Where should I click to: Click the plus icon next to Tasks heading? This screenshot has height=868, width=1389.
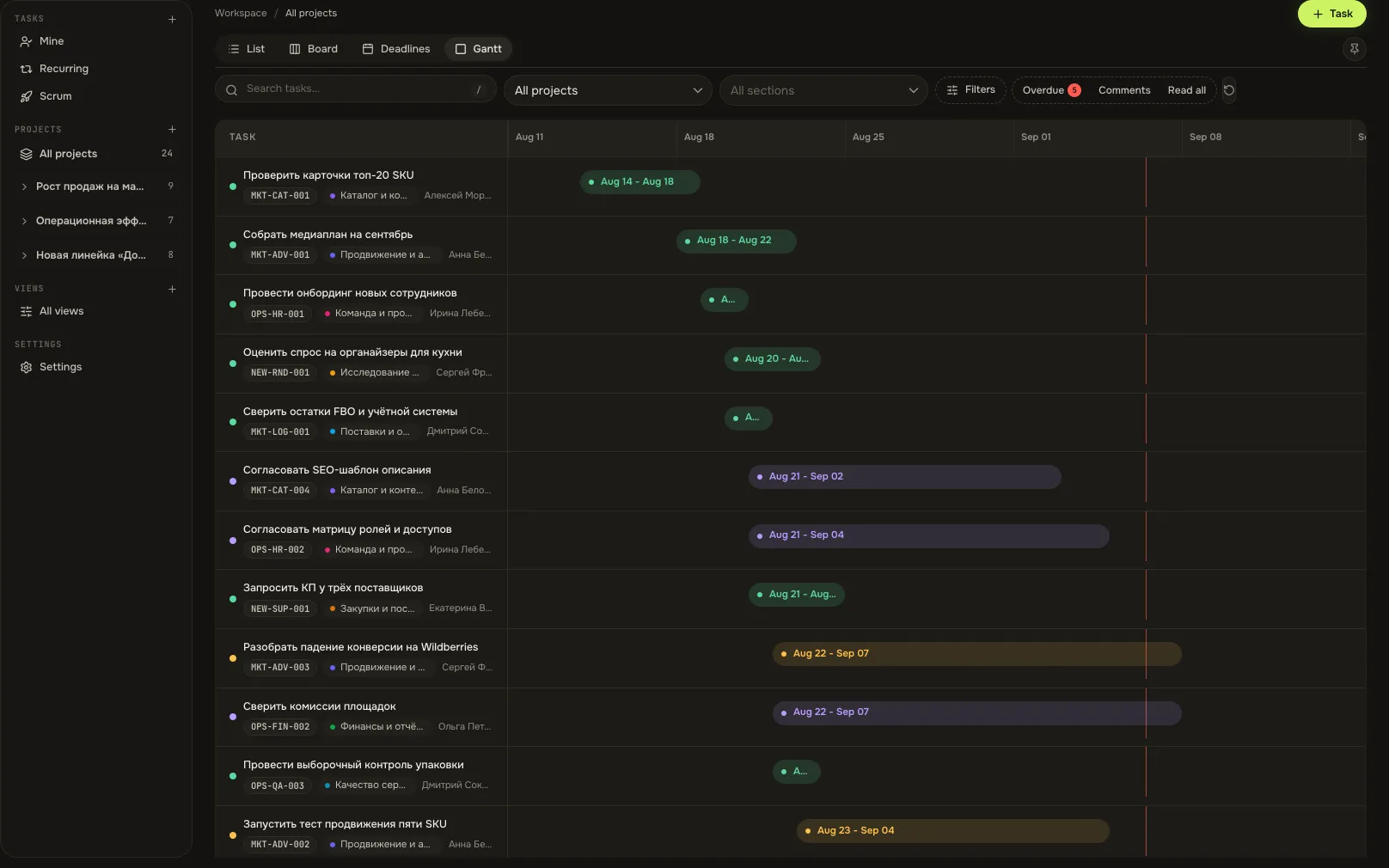tap(172, 19)
